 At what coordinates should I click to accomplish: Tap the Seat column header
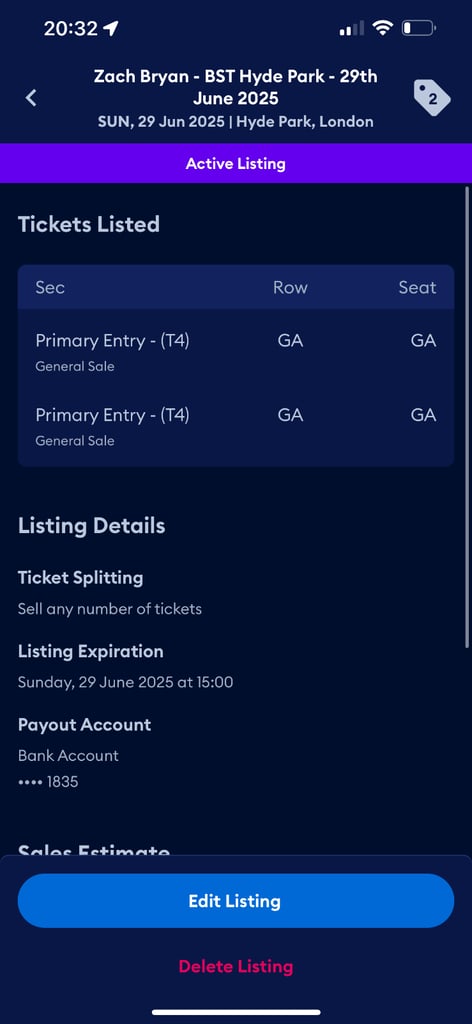[x=417, y=287]
